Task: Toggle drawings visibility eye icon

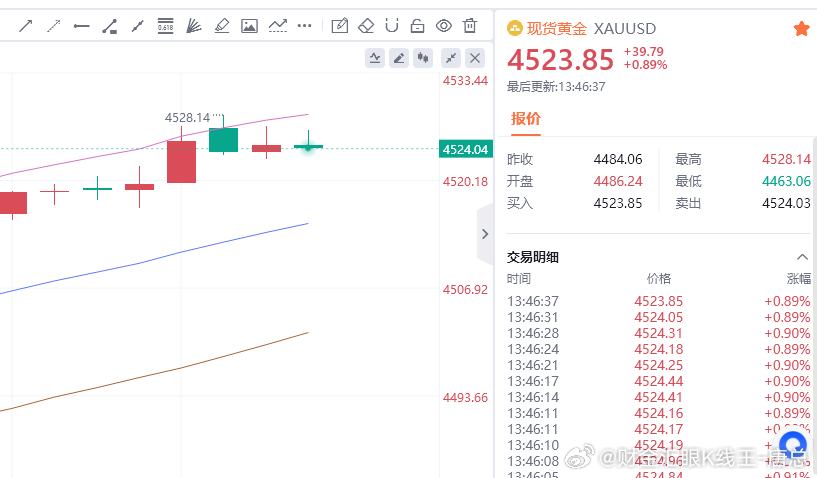Action: click(x=444, y=26)
